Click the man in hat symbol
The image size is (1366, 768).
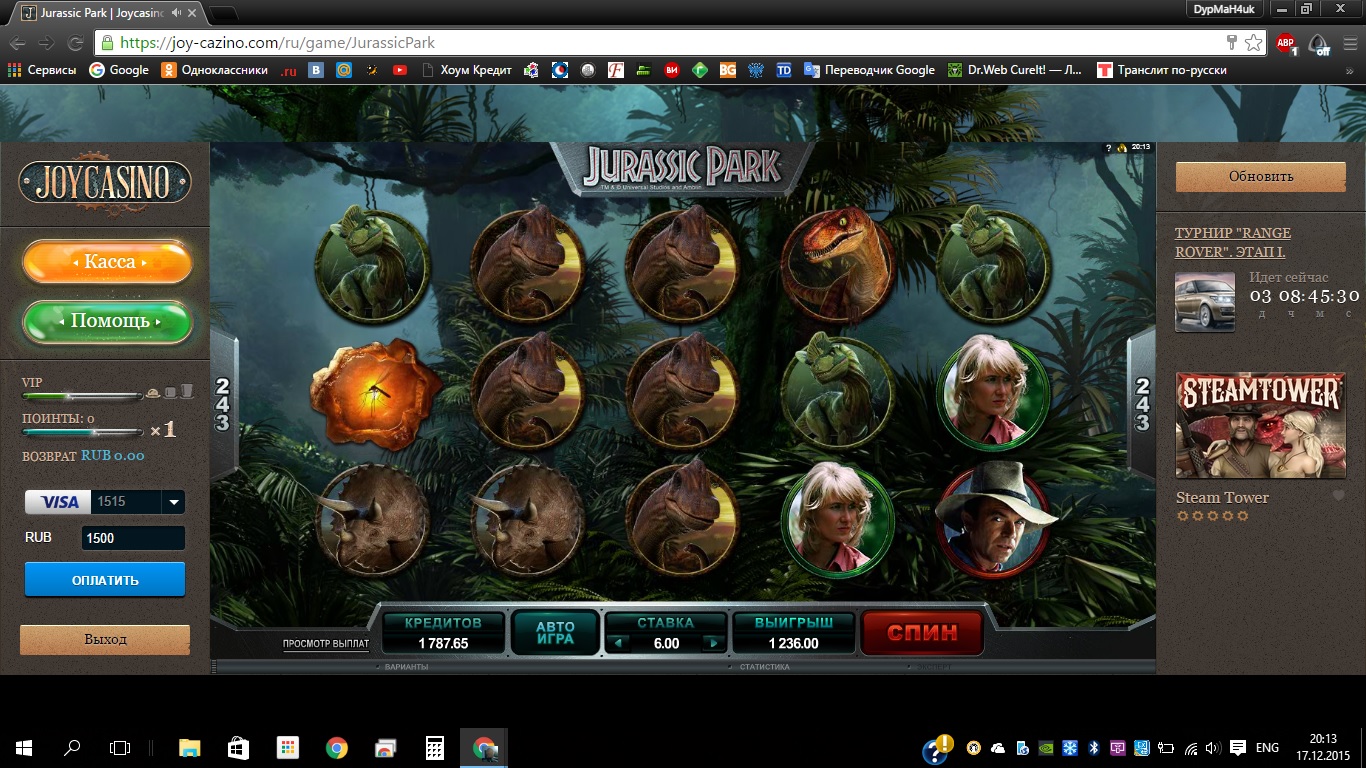click(x=995, y=520)
